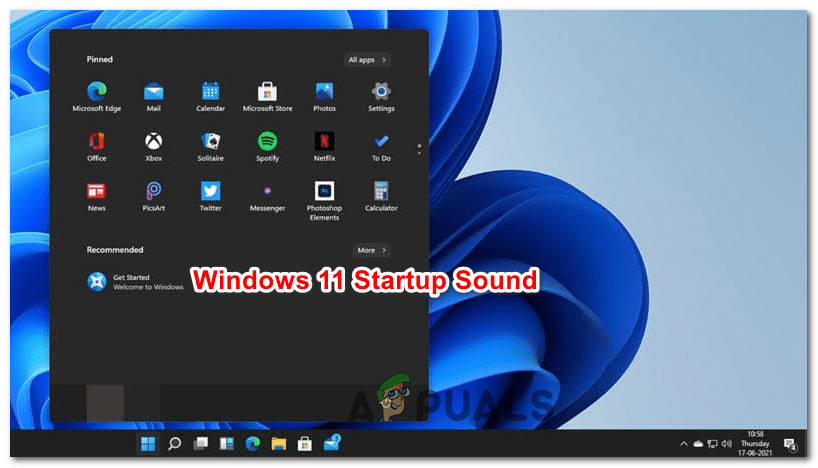Open Get Started recommended item
The image size is (818, 468).
coord(135,282)
